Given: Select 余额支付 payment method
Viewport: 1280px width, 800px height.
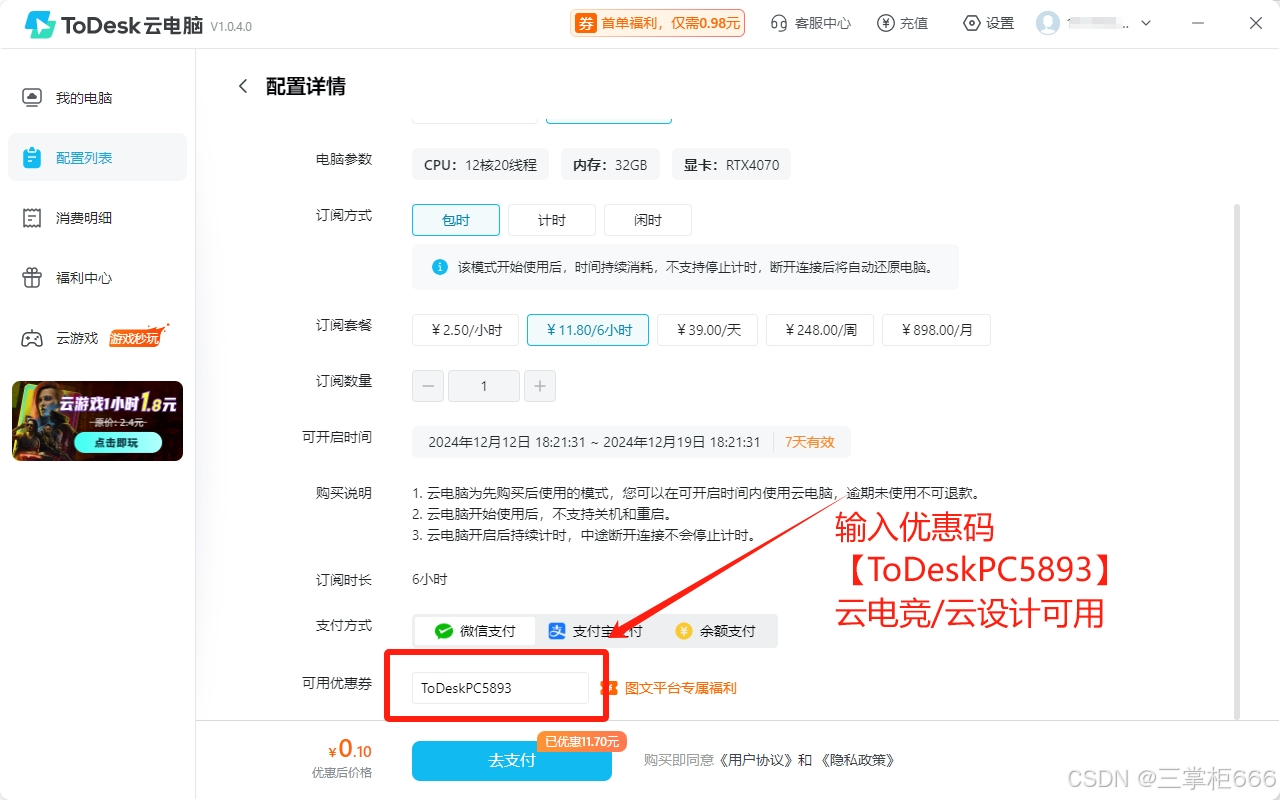Looking at the screenshot, I should click(716, 631).
